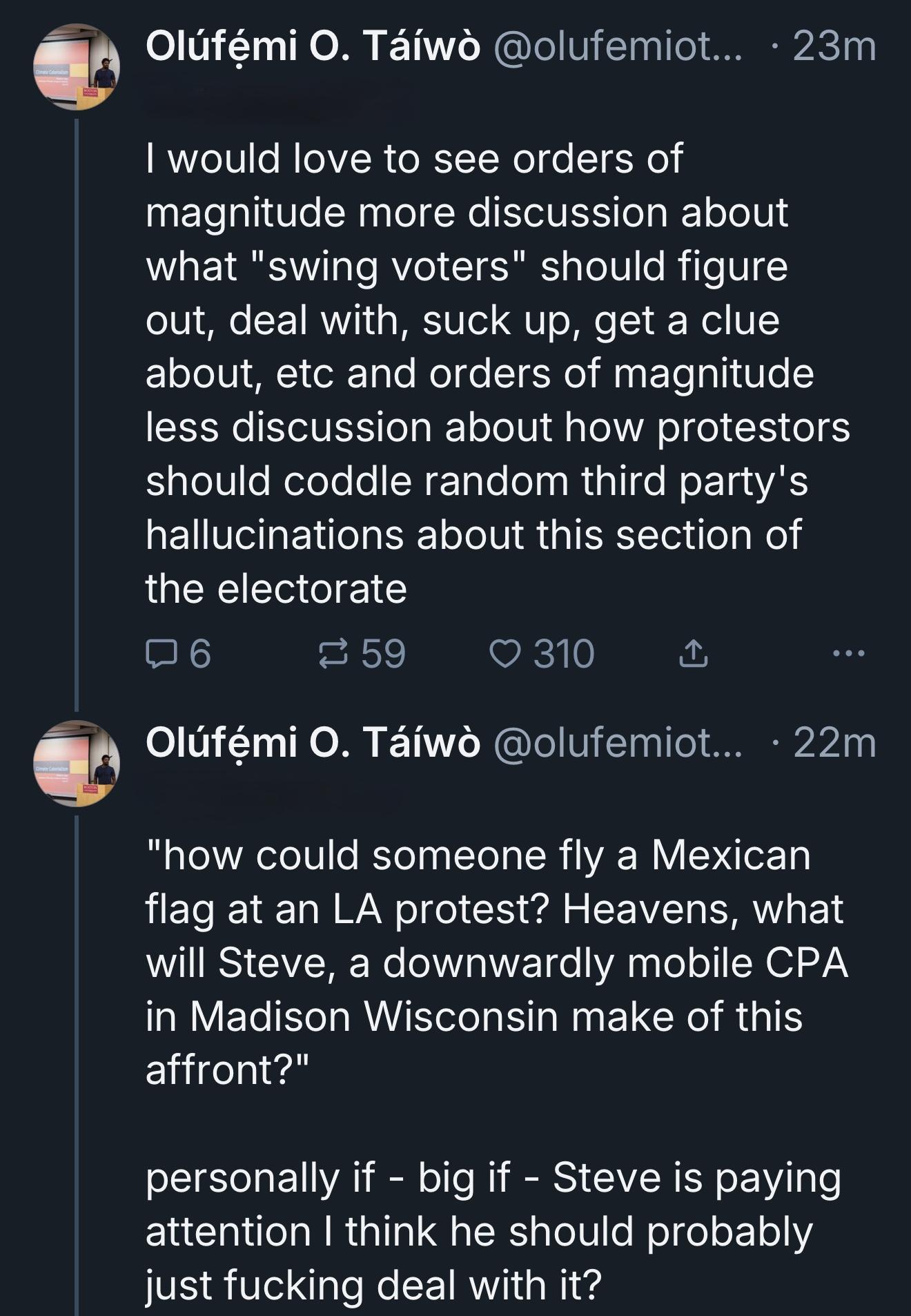This screenshot has width=911, height=1316.
Task: Open the three-dot more options menu
Action: coord(848,652)
